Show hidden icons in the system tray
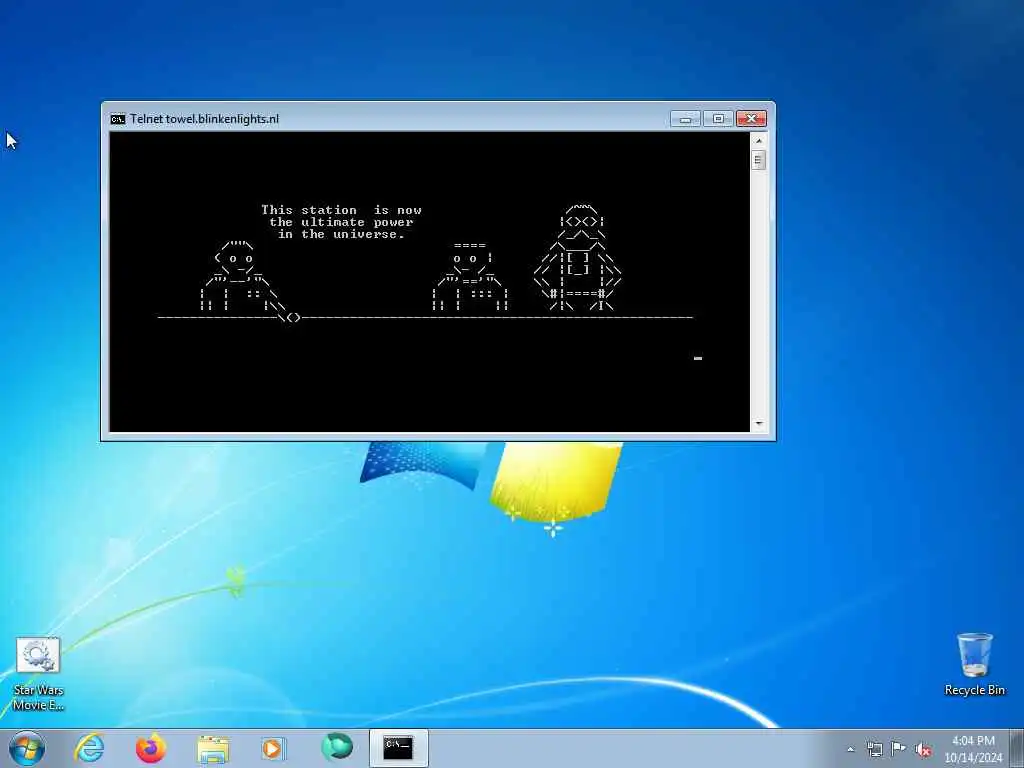1024x768 pixels. [x=850, y=749]
